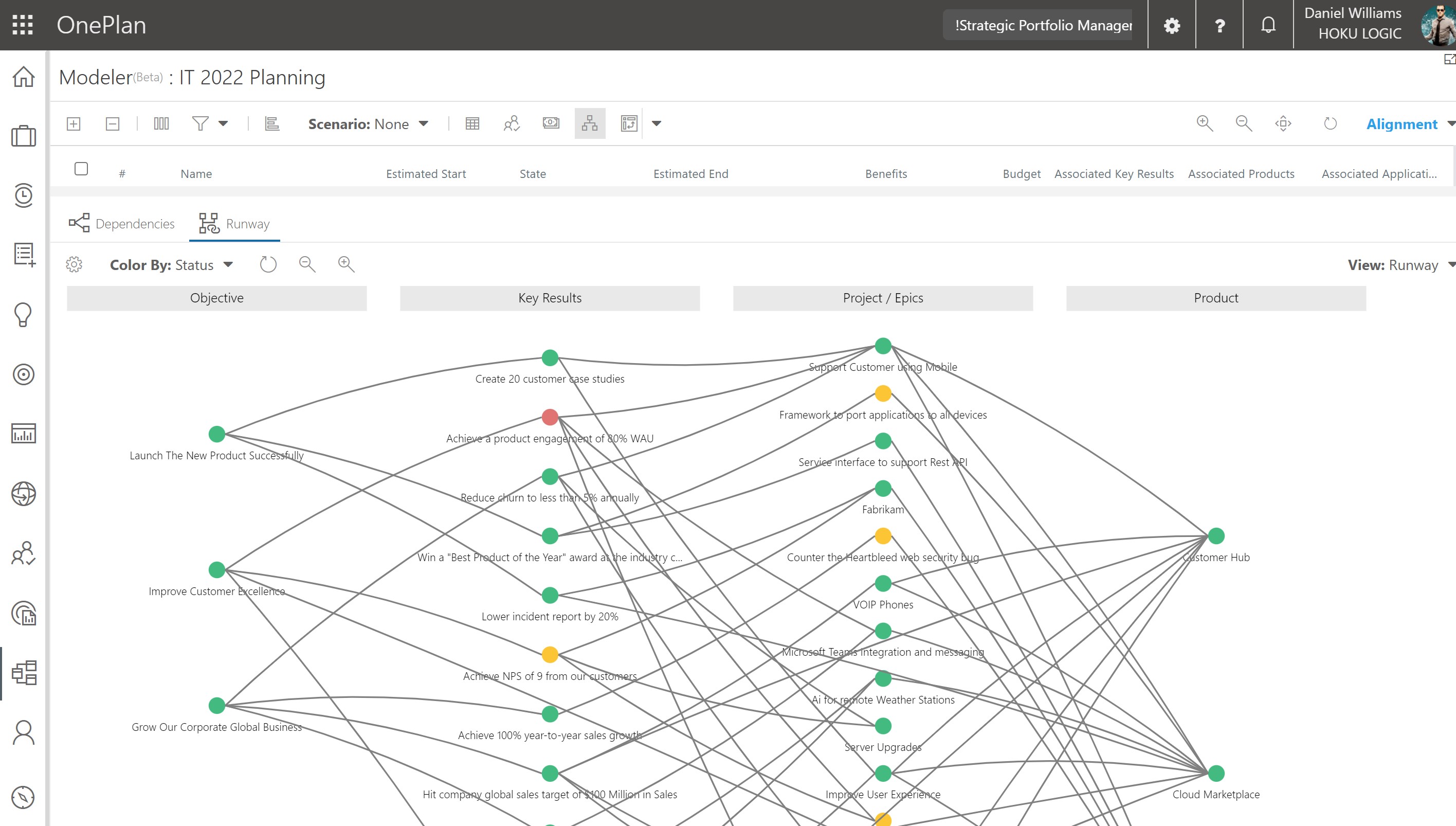The image size is (1456, 826).
Task: Click the Key Results column header bar
Action: point(550,298)
